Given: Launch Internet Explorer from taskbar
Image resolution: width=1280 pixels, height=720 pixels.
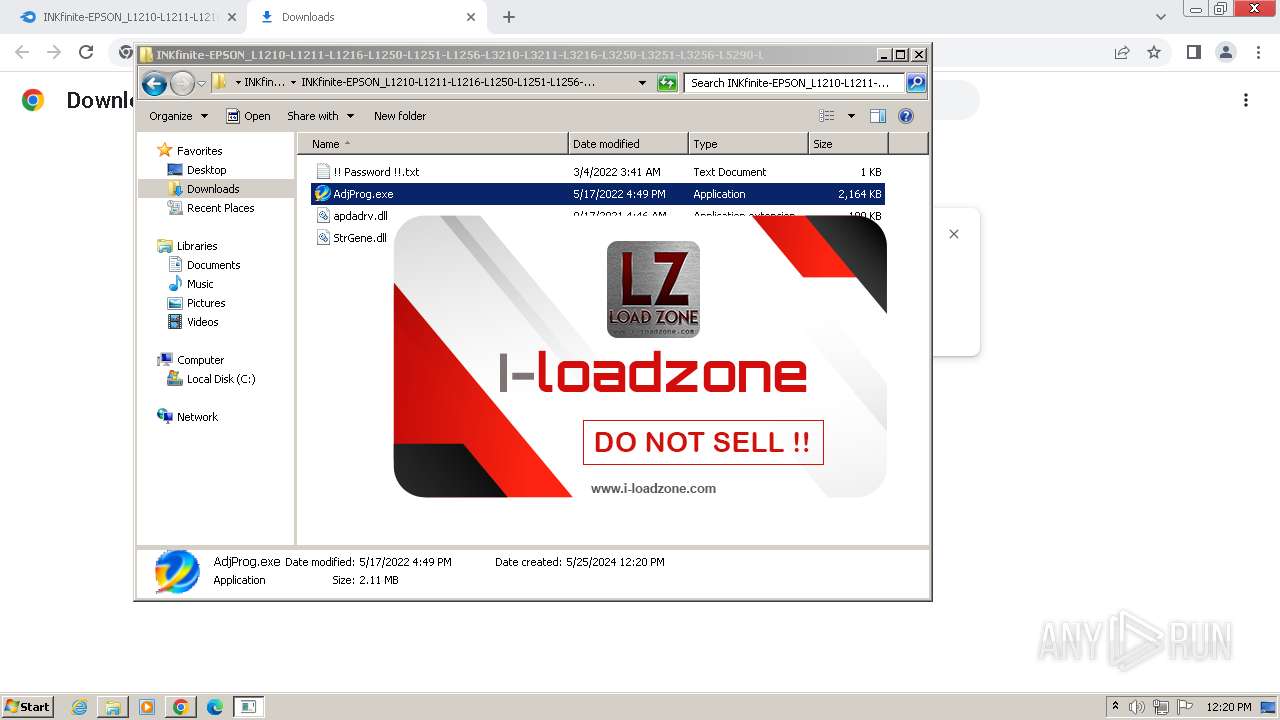Looking at the screenshot, I should tap(80, 707).
